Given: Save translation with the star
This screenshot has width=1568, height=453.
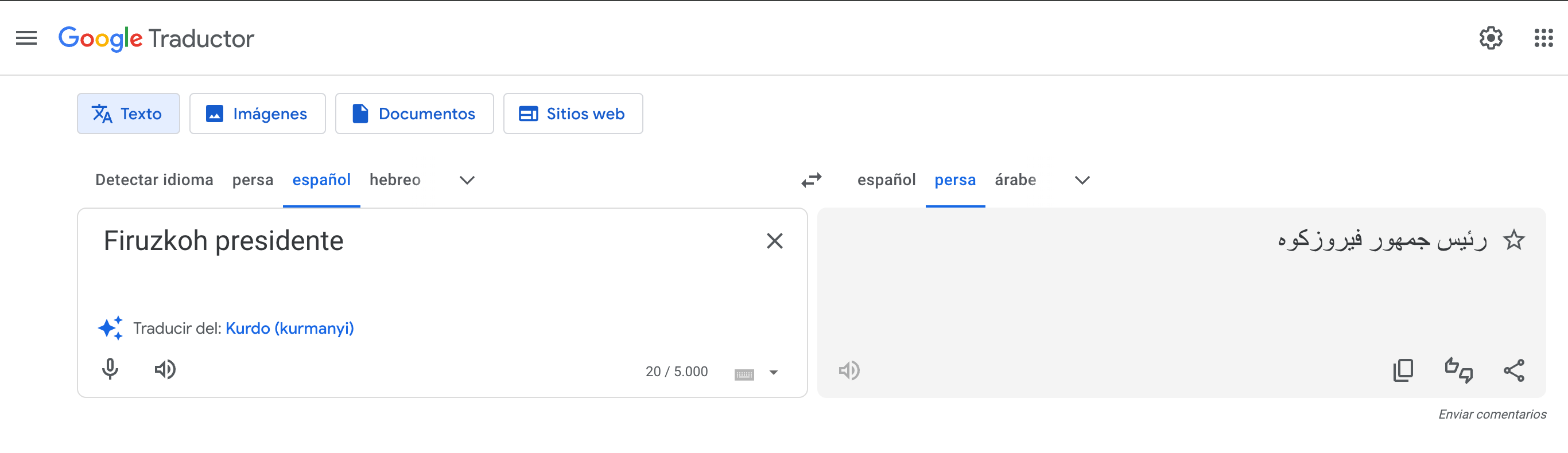Looking at the screenshot, I should click(1514, 240).
